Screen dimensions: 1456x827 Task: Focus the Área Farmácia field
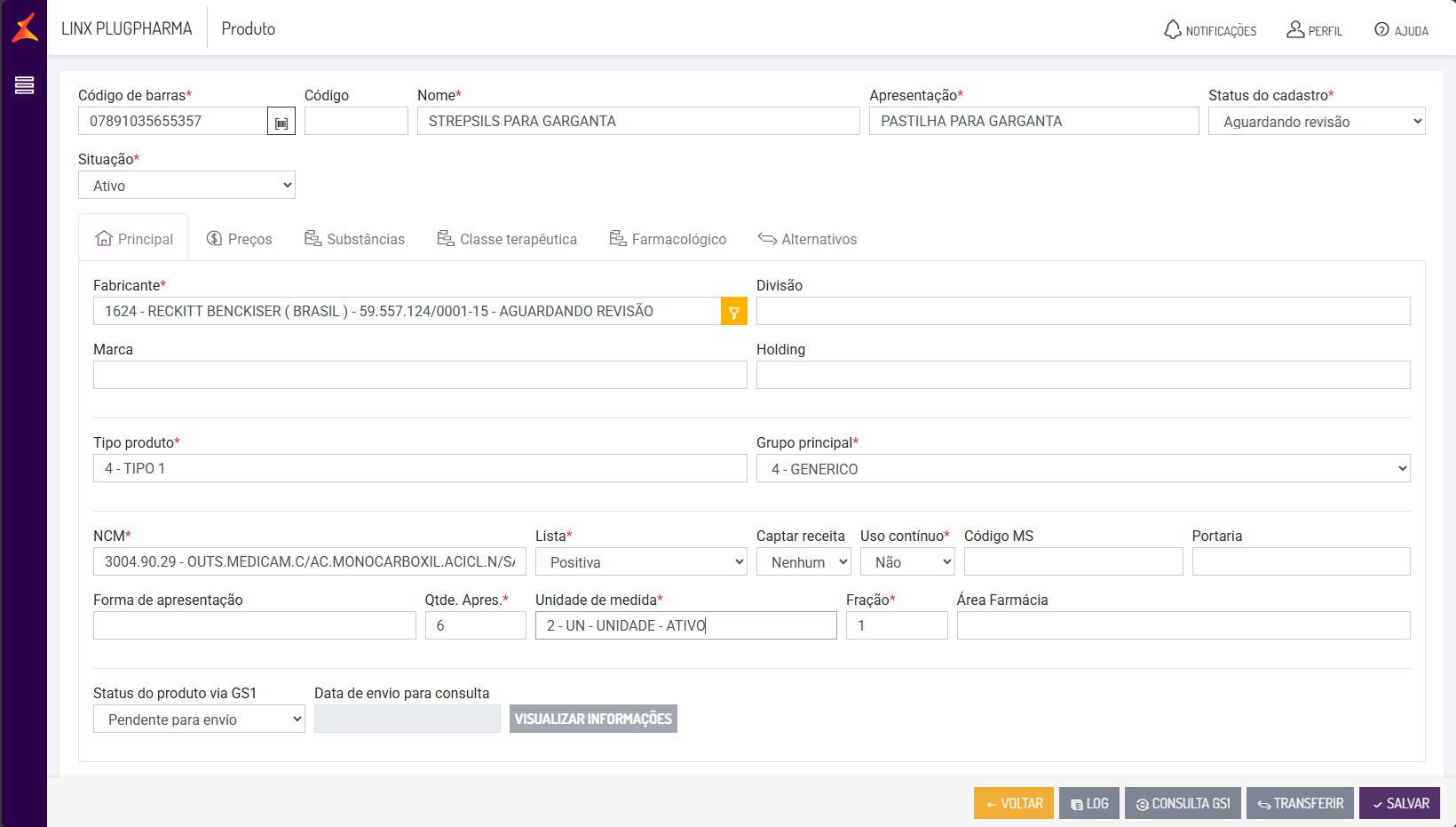pyautogui.click(x=1183, y=625)
